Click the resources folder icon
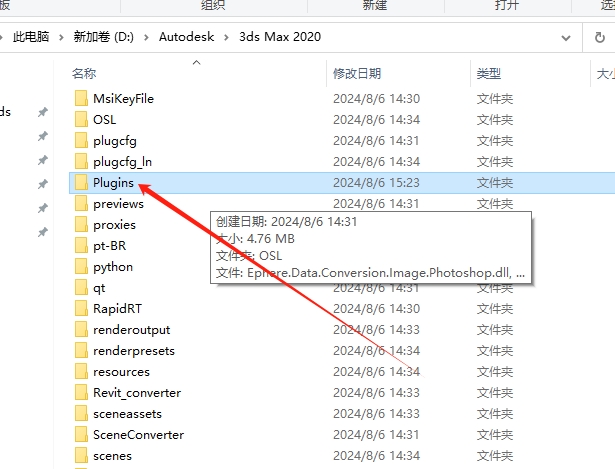 tap(81, 371)
